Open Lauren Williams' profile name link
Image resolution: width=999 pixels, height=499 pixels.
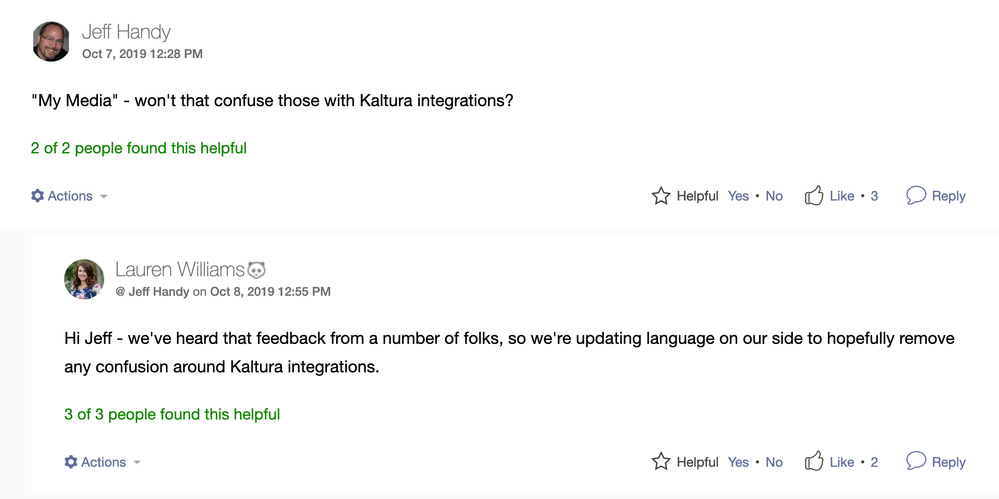[180, 270]
